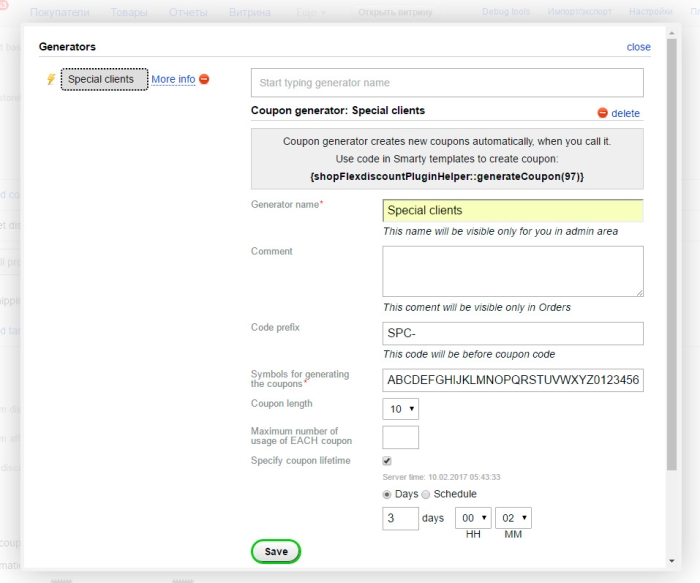Screen dimensions: 700x583
Task: Open the More info link
Action: pyautogui.click(x=173, y=79)
